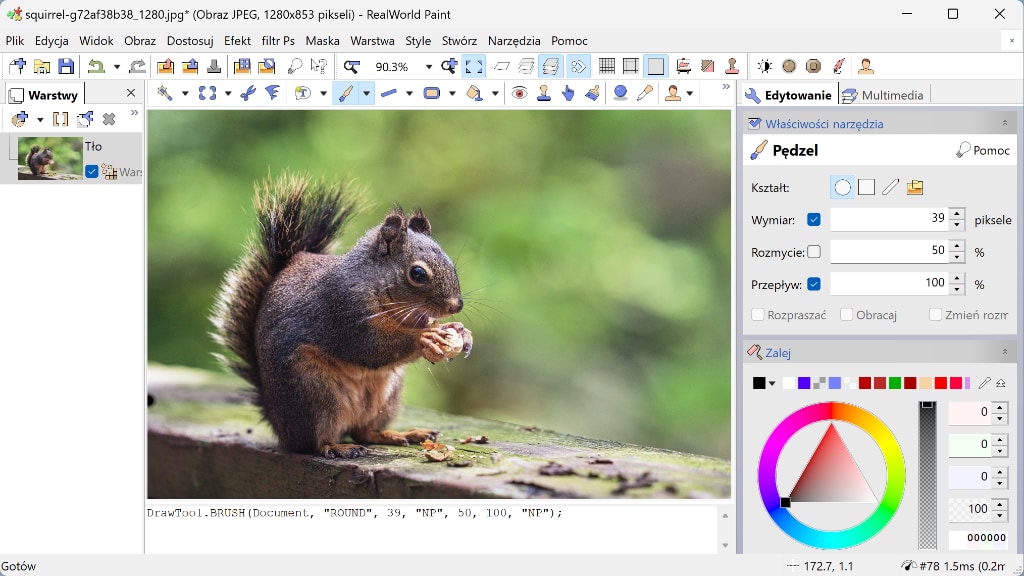Expand the undo history dropdown arrow

[x=117, y=66]
